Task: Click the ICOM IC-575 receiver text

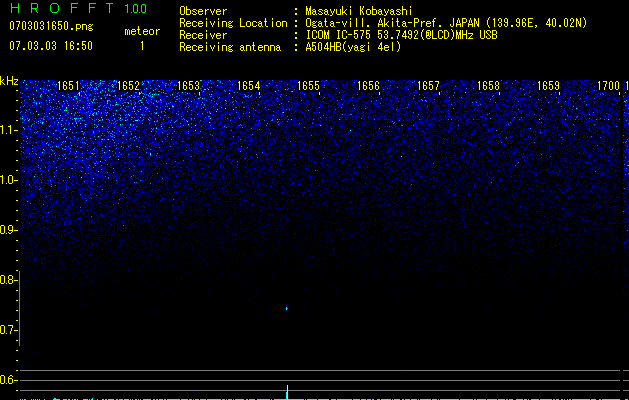Action: click(x=401, y=35)
